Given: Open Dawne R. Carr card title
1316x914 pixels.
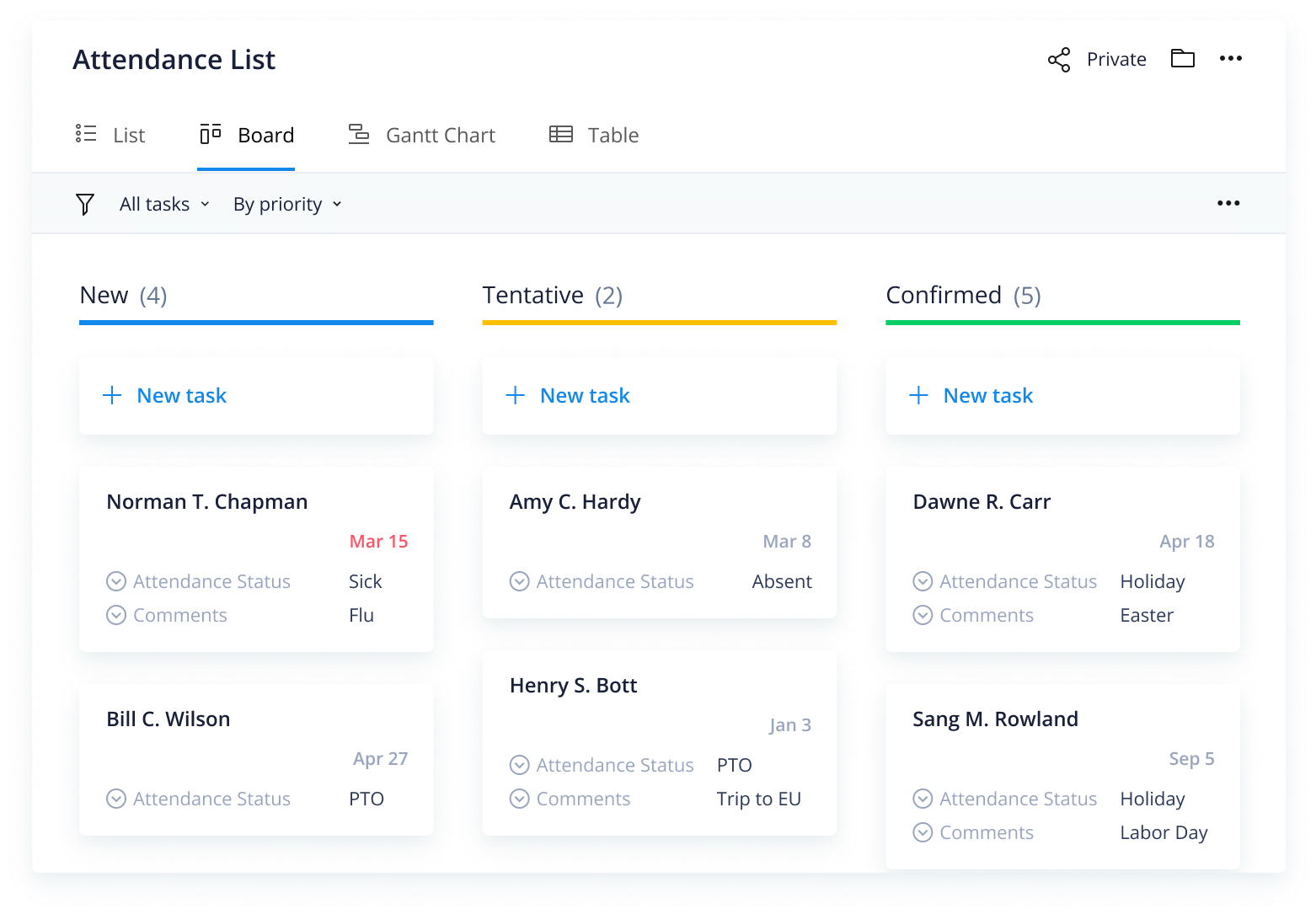Looking at the screenshot, I should click(982, 502).
